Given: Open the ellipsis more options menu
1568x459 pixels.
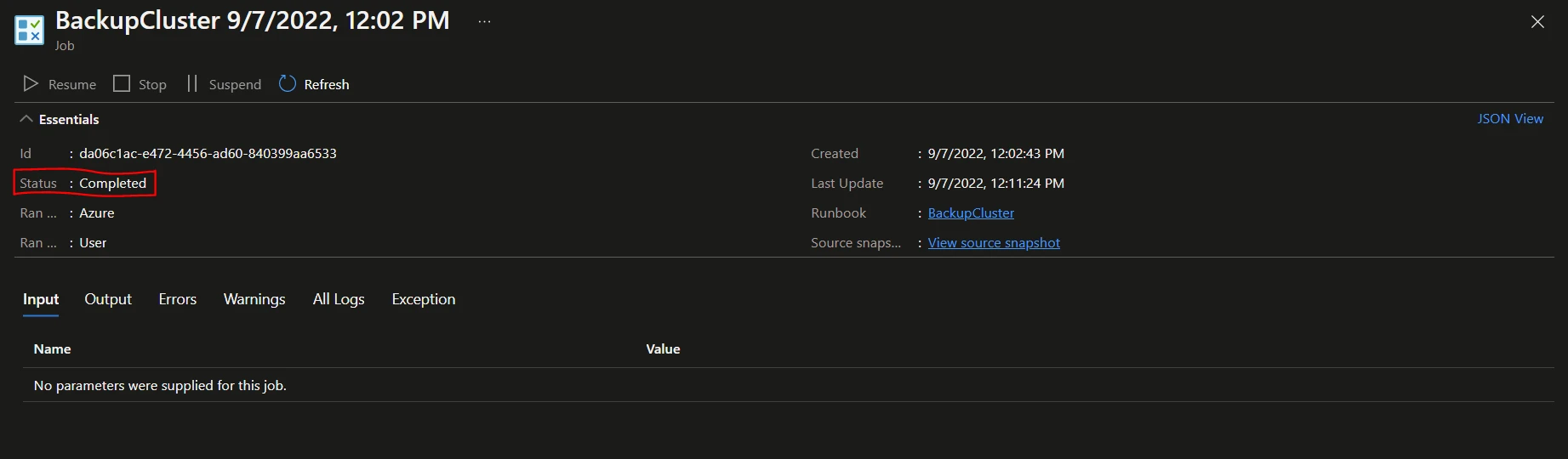Looking at the screenshot, I should pos(484,22).
